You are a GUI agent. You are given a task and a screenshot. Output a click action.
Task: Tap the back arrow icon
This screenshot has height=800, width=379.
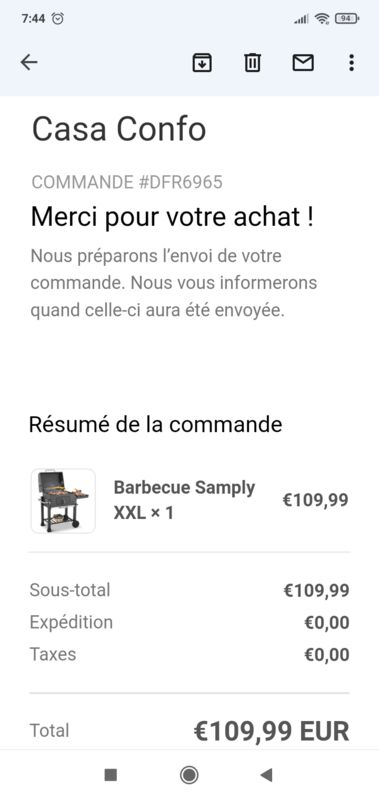pos(29,62)
